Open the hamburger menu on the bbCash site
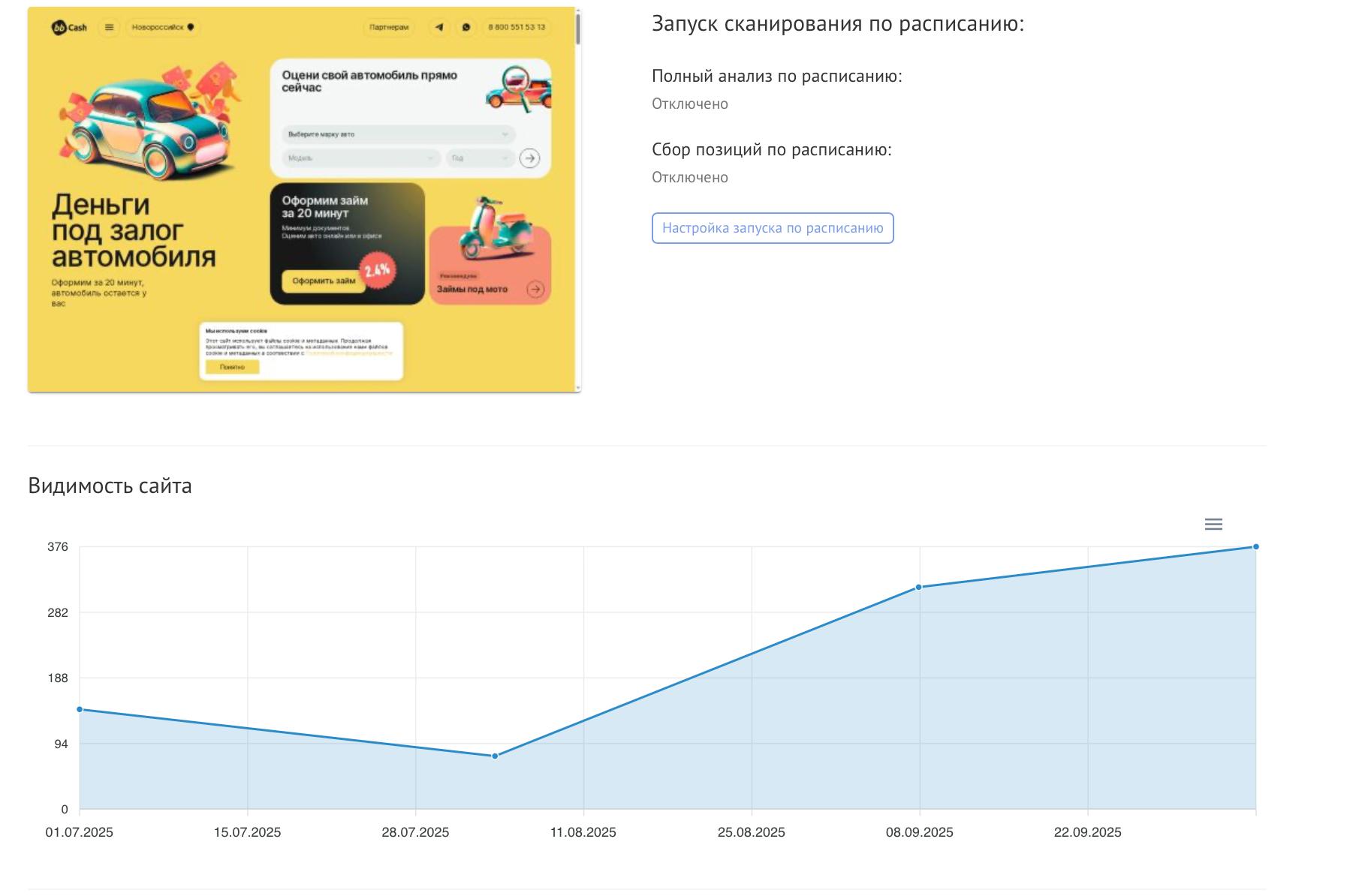Image resolution: width=1362 pixels, height=896 pixels. [x=110, y=27]
